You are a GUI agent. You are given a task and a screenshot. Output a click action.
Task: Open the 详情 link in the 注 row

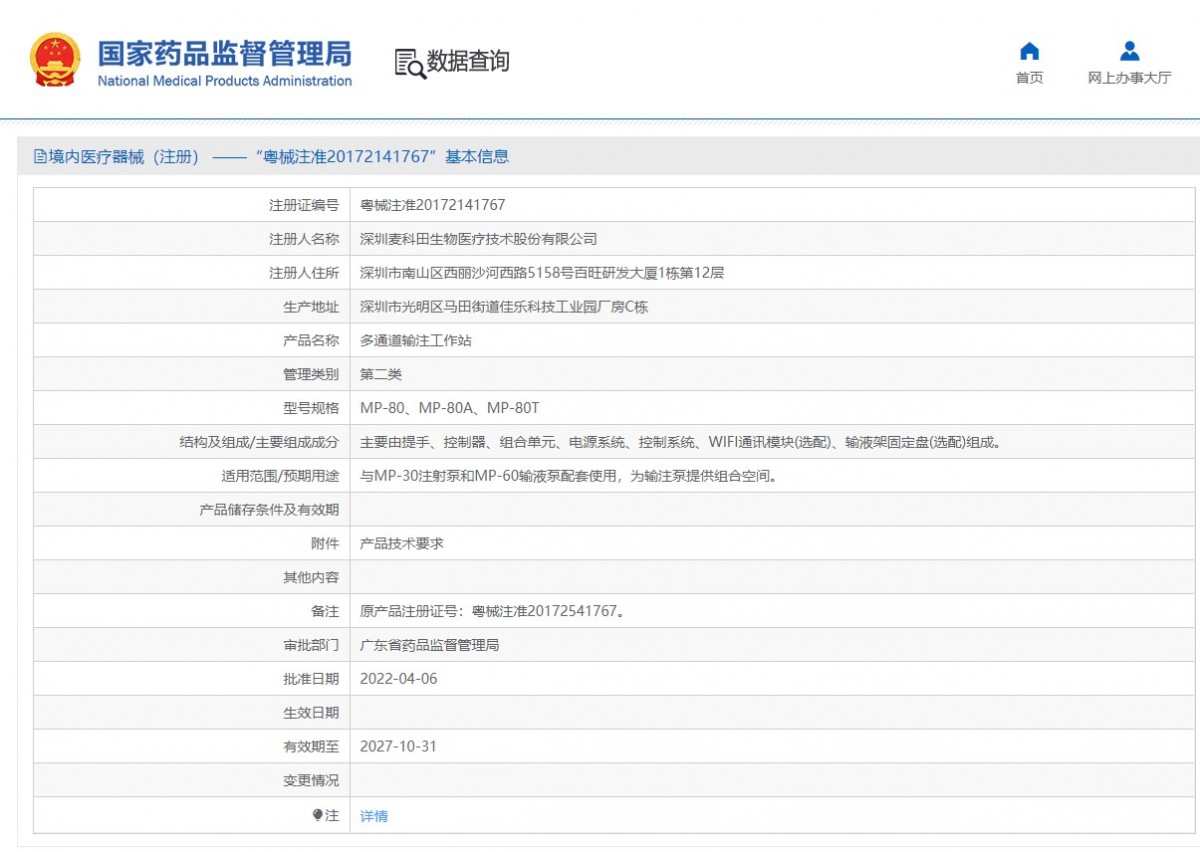374,816
